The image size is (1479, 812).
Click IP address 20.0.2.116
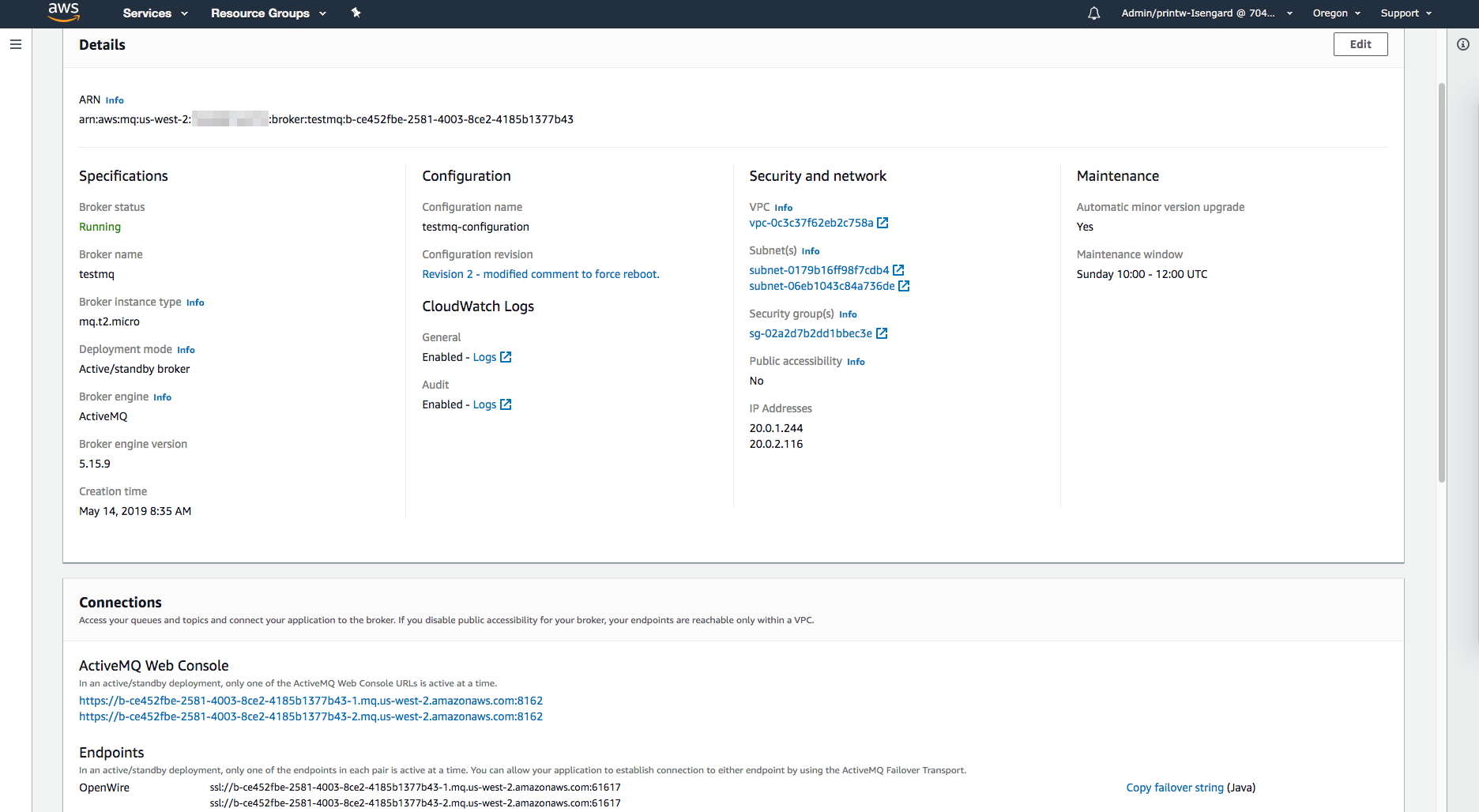coord(776,444)
